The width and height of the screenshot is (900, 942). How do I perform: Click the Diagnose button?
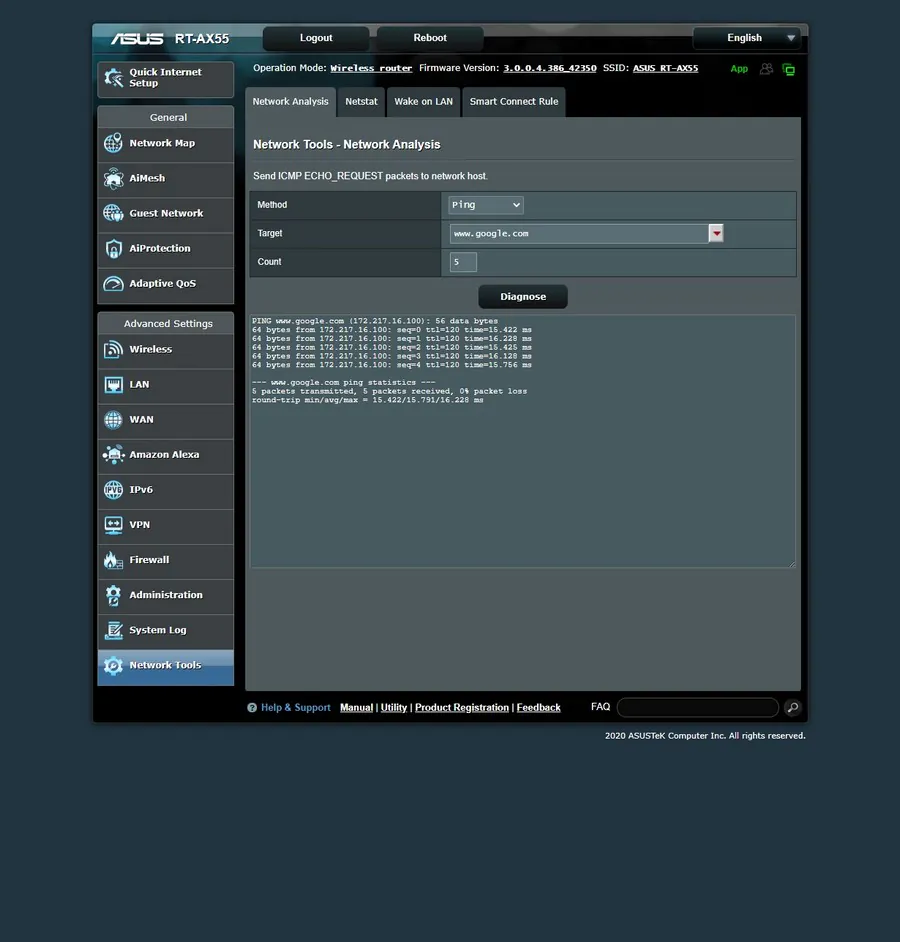(523, 297)
